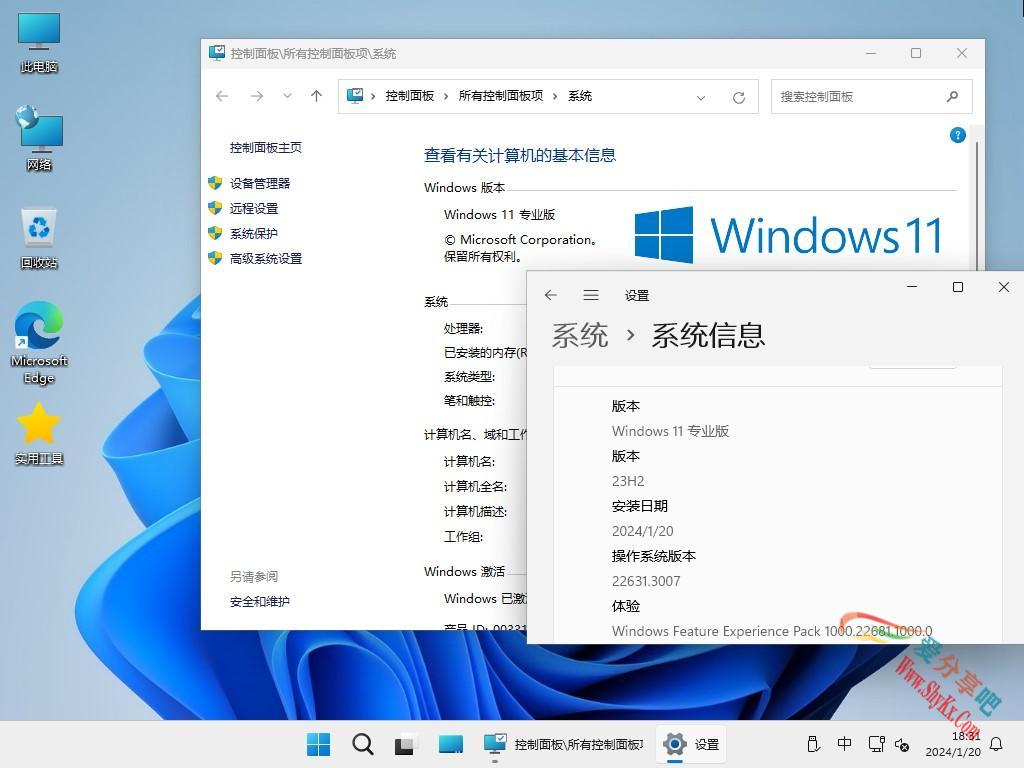Open the Network desktop icon
The image size is (1024, 768).
39,138
